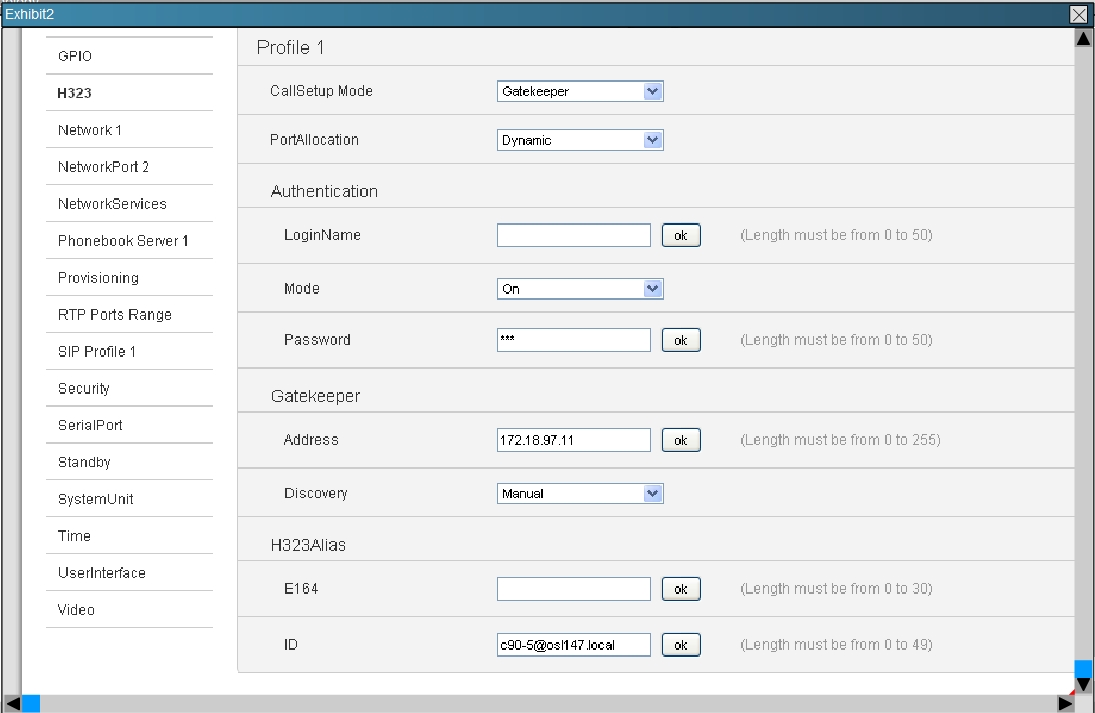Click the E164 alias input field
The image size is (1095, 713).
[x=574, y=589]
